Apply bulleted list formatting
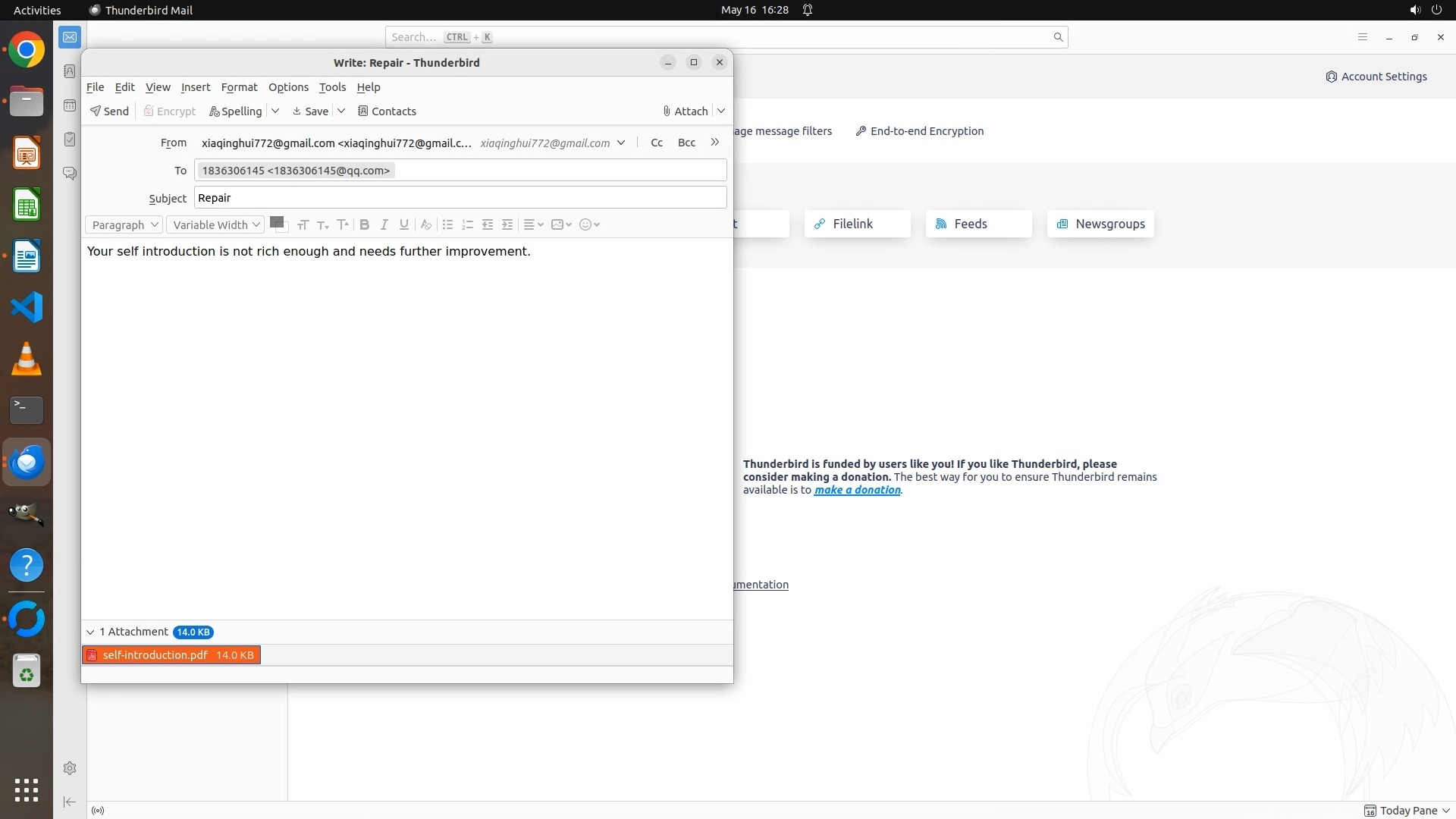1456x819 pixels. [447, 224]
